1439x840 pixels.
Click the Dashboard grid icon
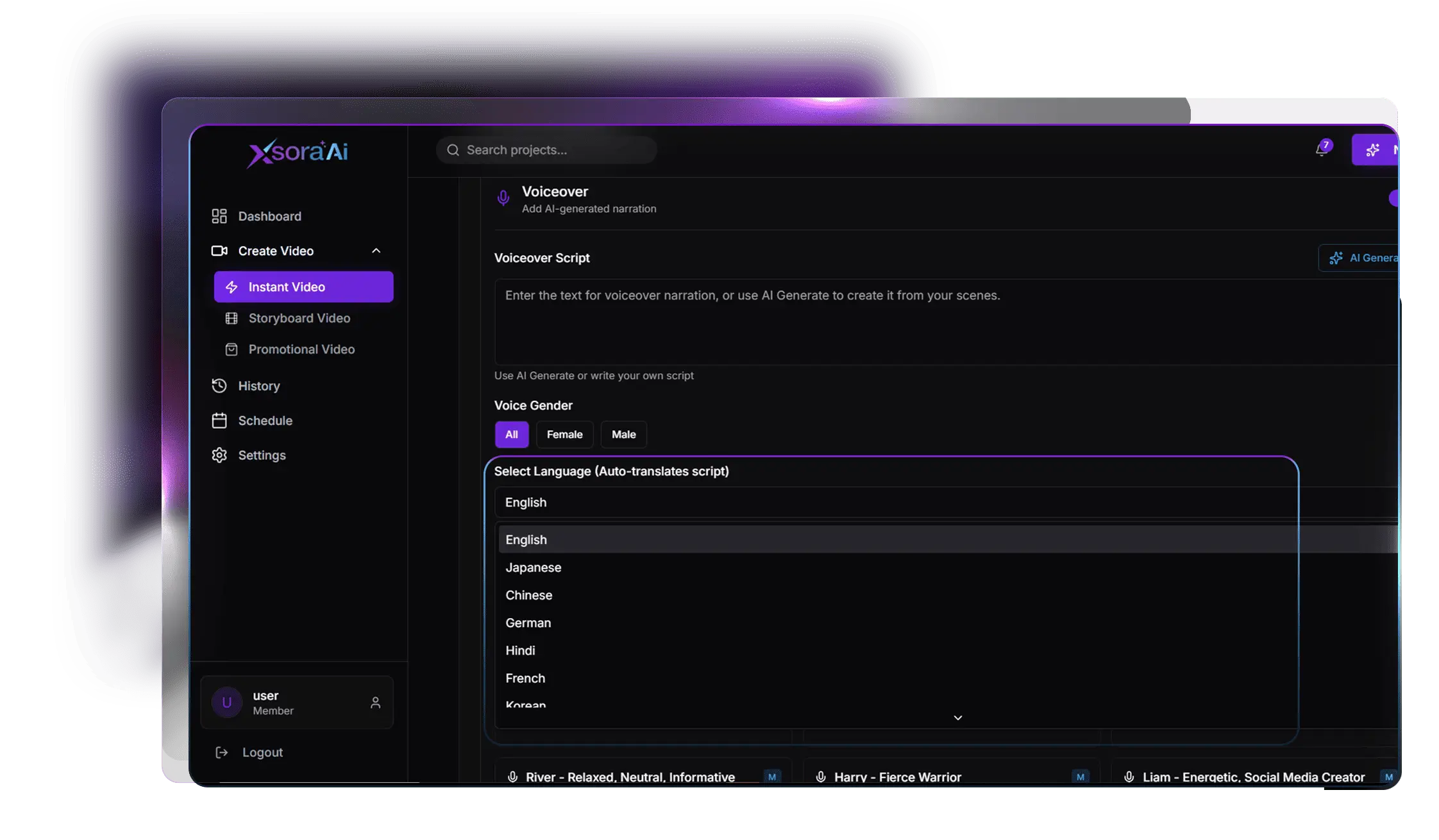point(219,216)
